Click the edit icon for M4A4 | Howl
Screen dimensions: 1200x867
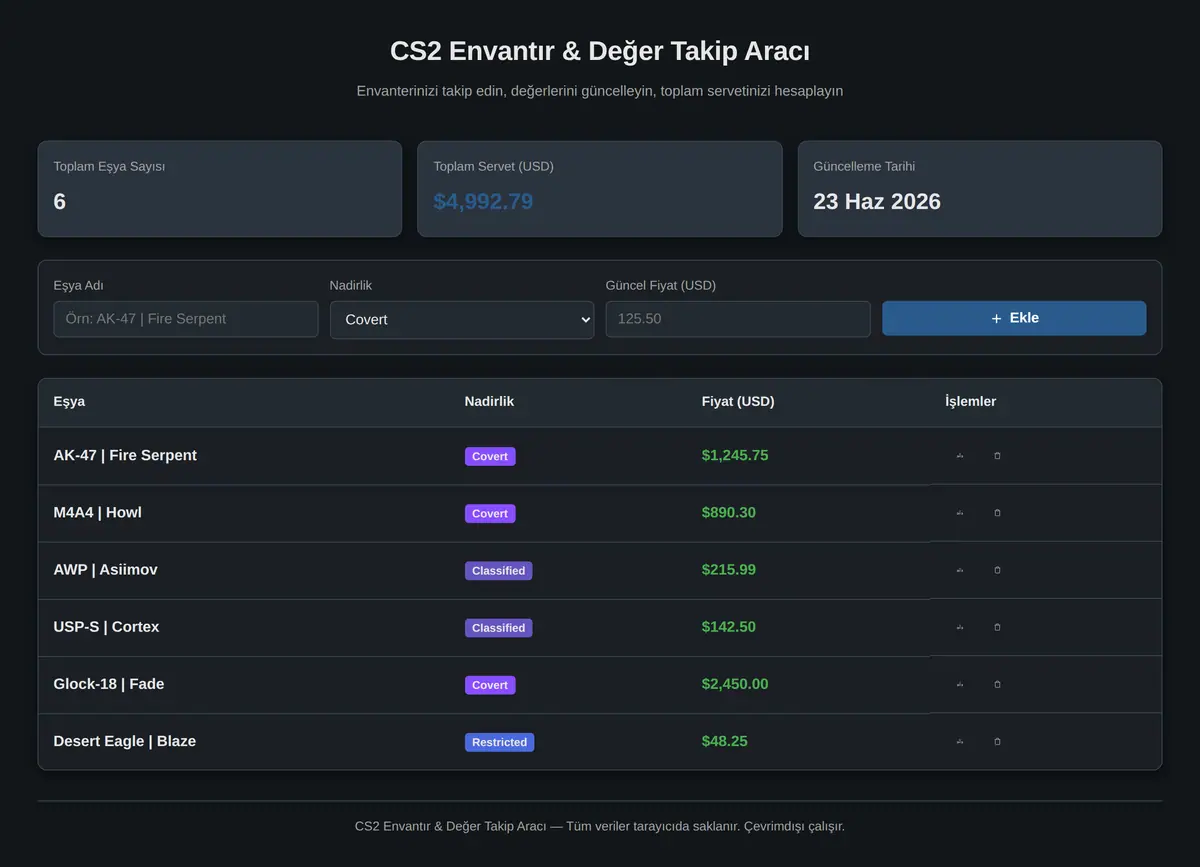(x=960, y=513)
